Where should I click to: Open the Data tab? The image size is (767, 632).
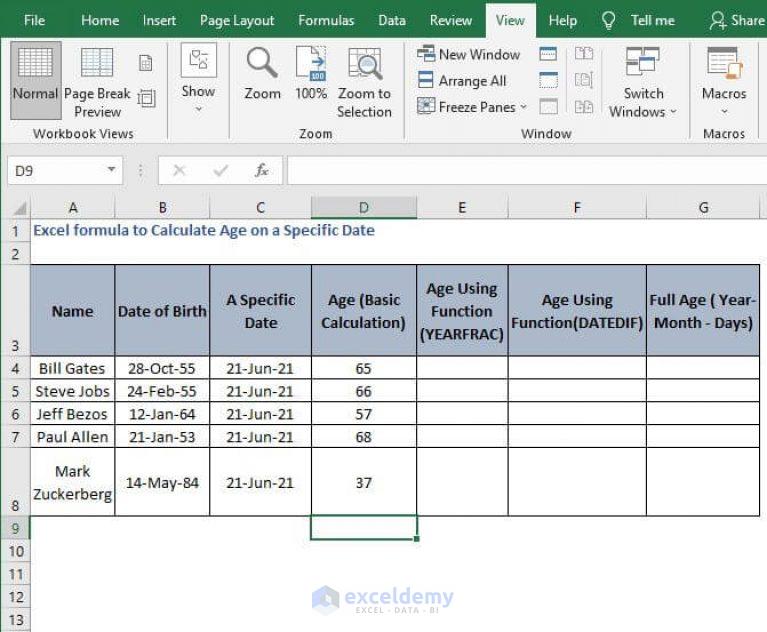(392, 20)
